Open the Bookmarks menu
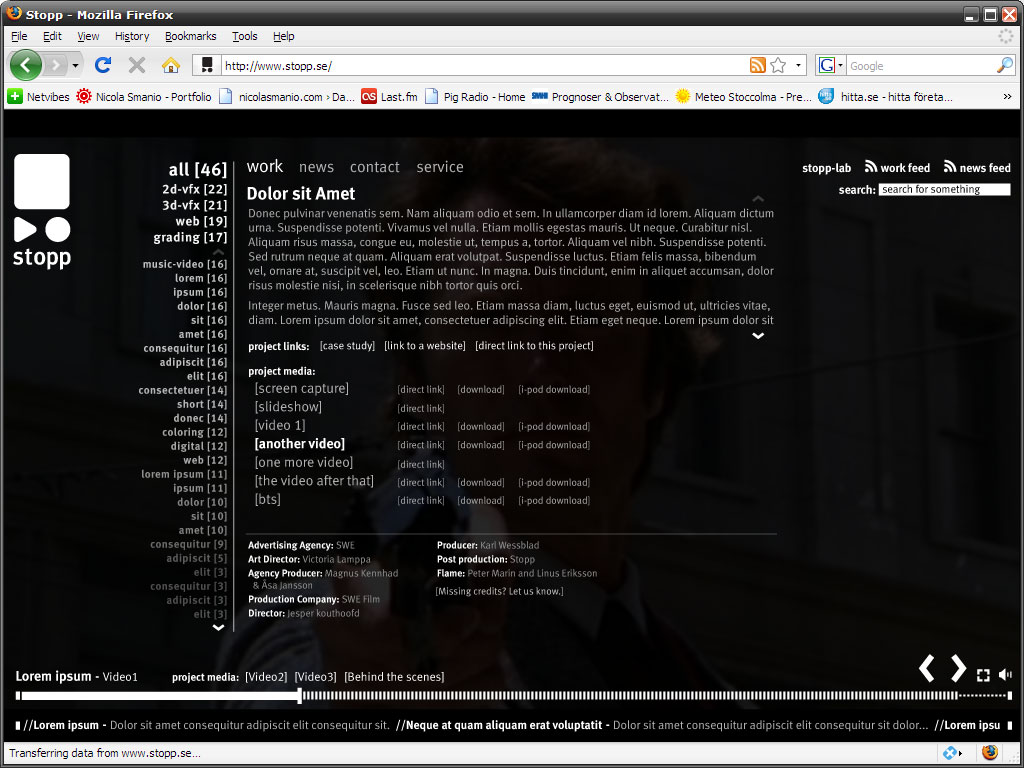The width and height of the screenshot is (1024, 768). point(191,37)
